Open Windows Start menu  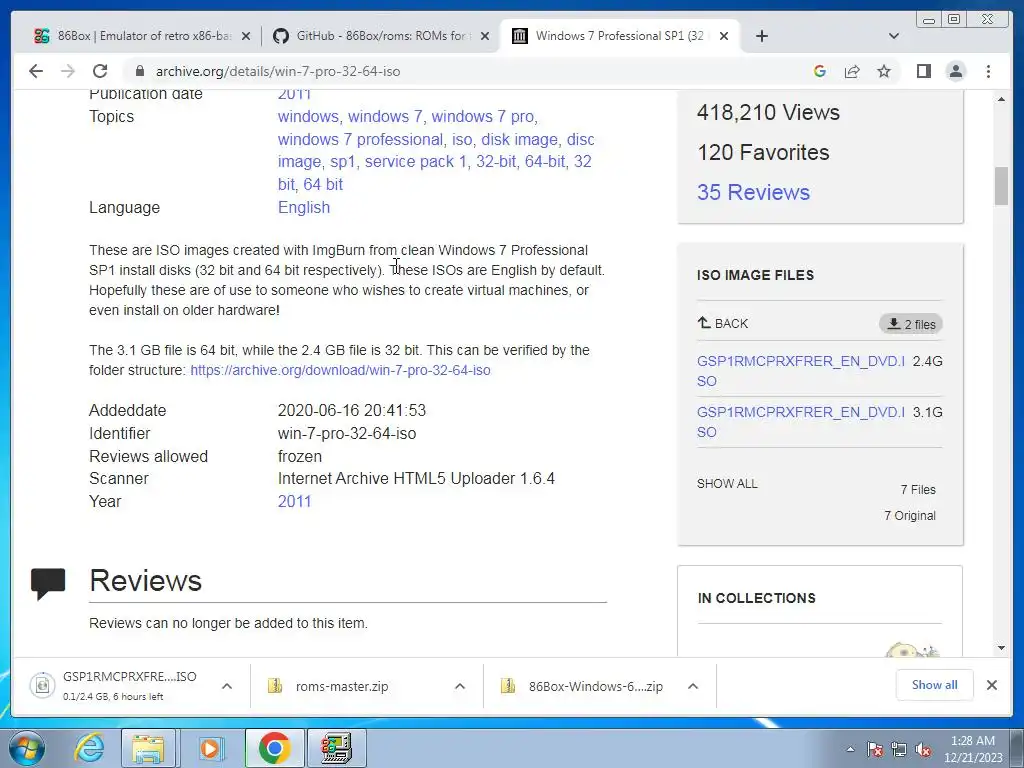(x=27, y=748)
